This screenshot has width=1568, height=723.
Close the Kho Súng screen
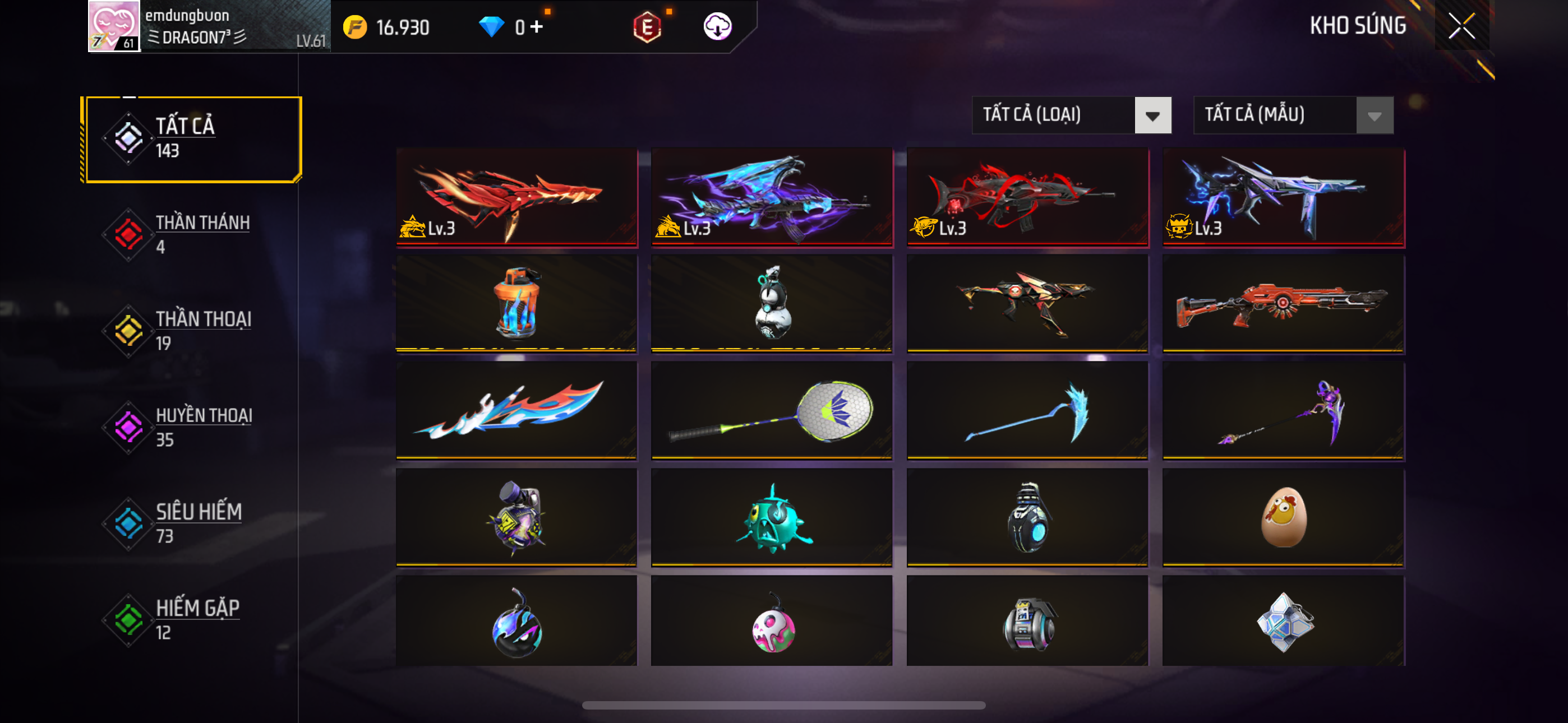[1461, 26]
